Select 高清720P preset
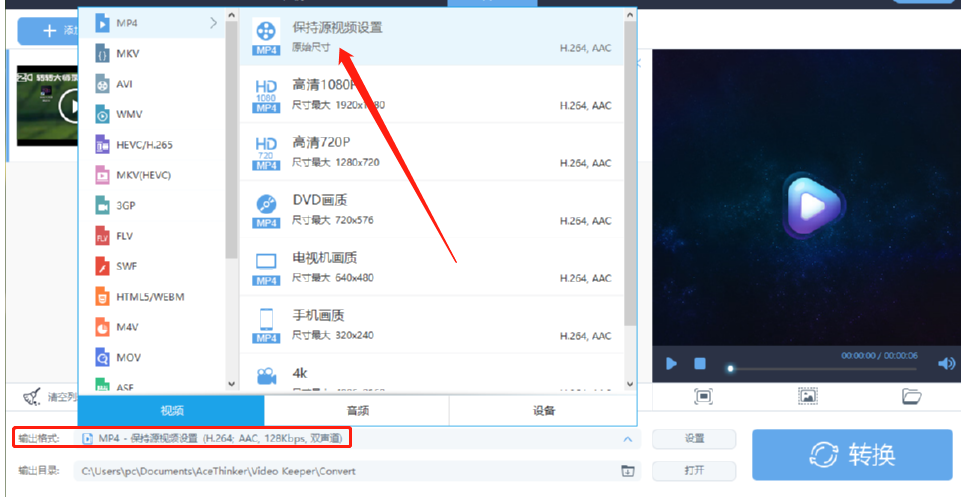This screenshot has width=961, height=497. pos(431,152)
